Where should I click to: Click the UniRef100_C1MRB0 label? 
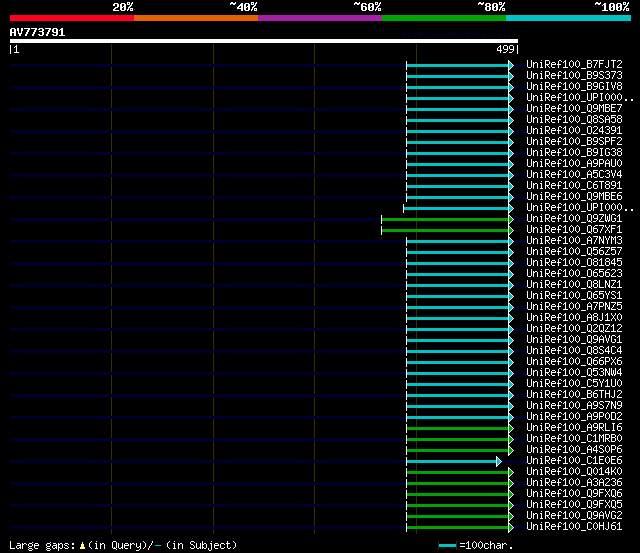point(574,439)
